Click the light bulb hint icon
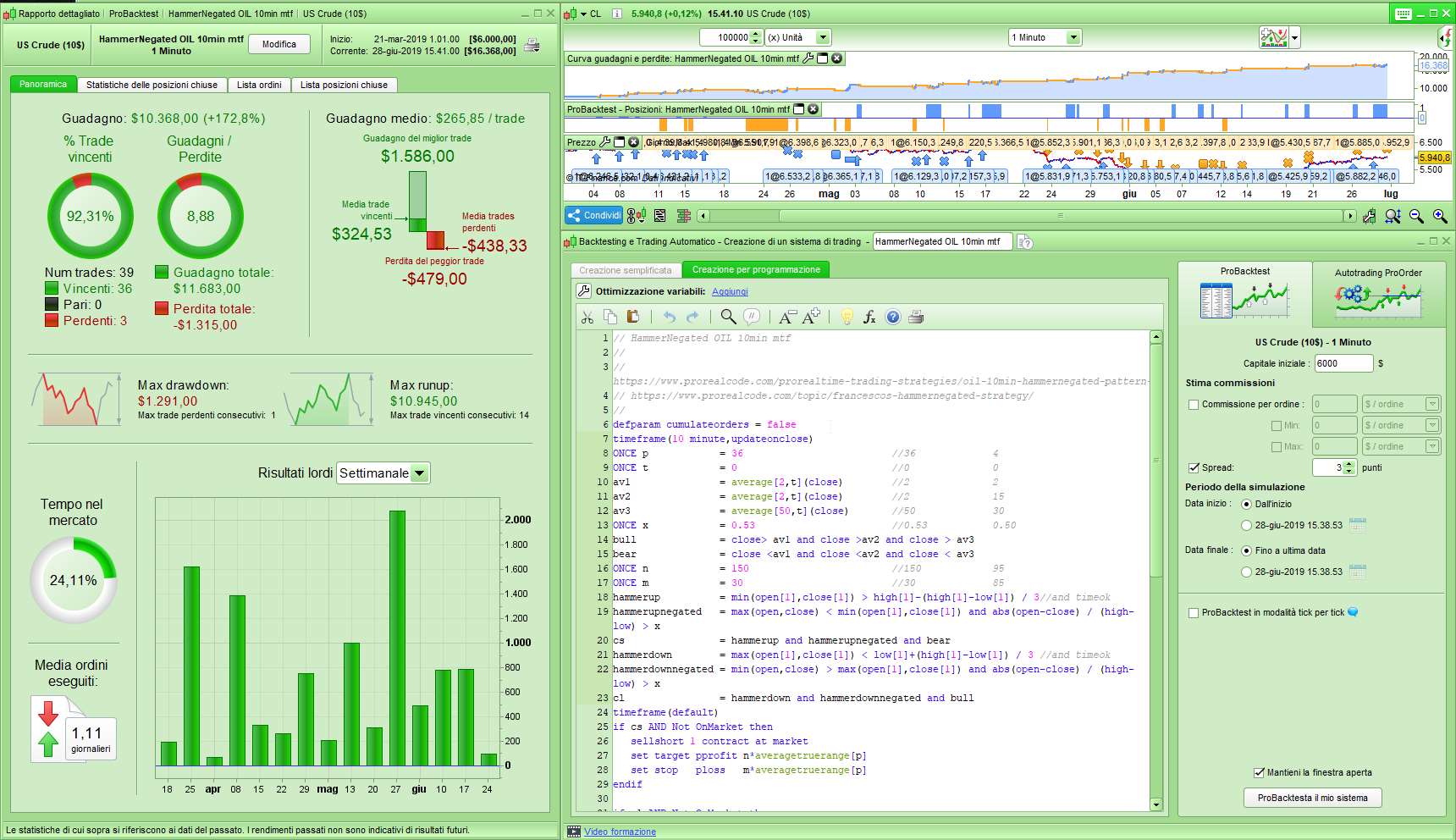Viewport: 1456px width, 840px height. click(846, 317)
